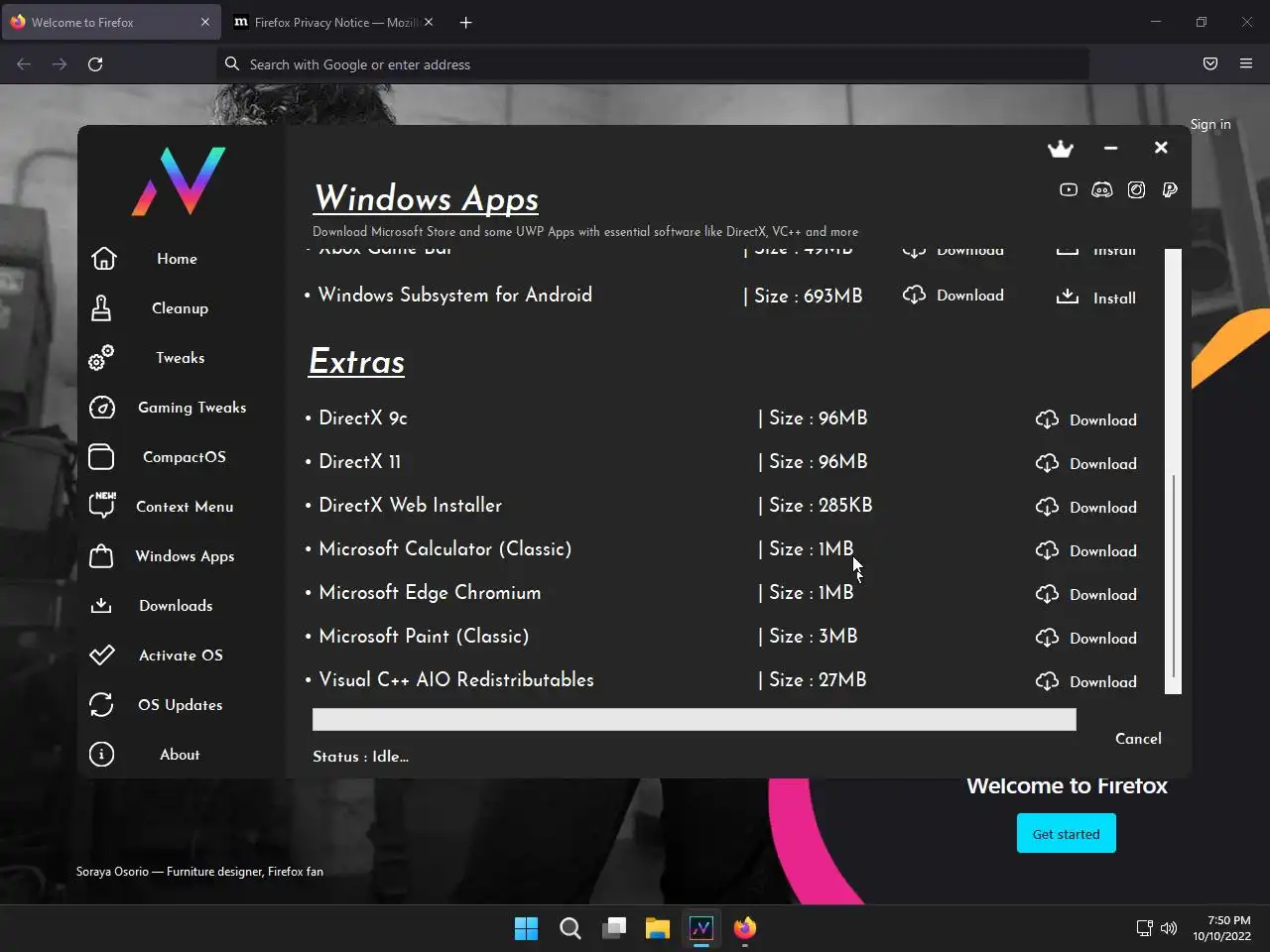
Task: Close the Firefox Privacy Notice tab
Action: pos(429,22)
